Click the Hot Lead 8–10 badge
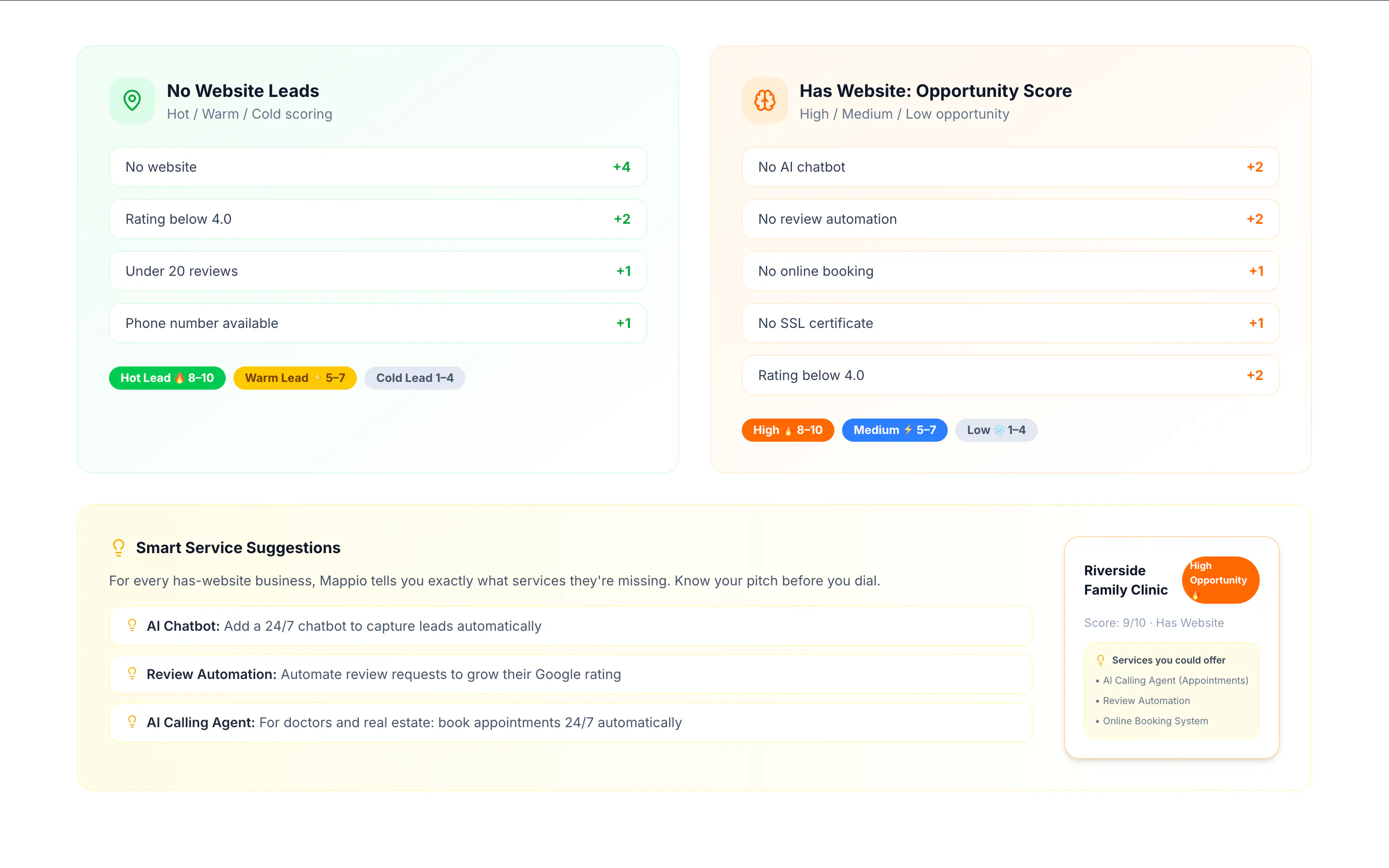 pos(167,378)
